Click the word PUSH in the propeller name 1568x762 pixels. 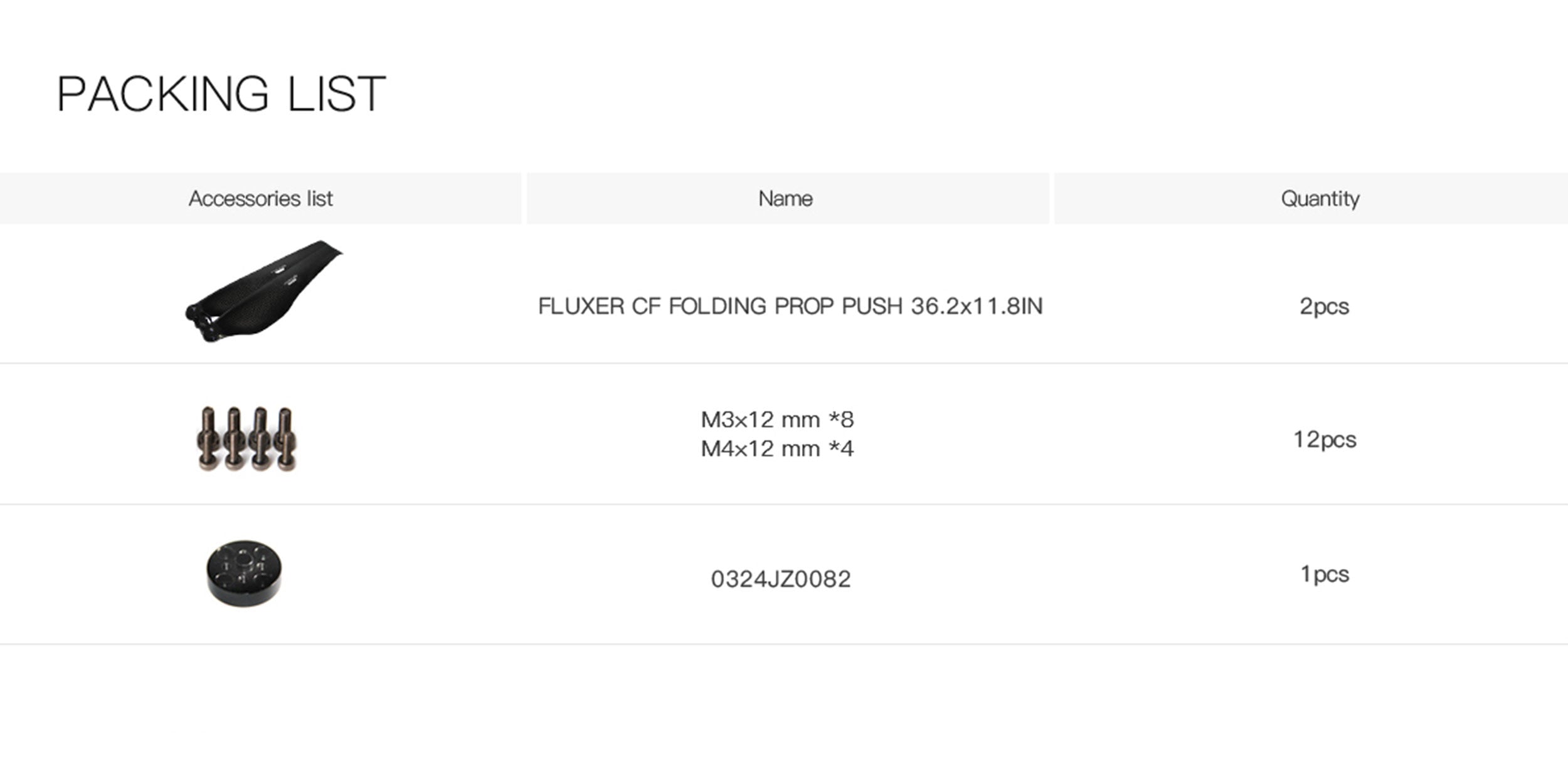point(872,307)
